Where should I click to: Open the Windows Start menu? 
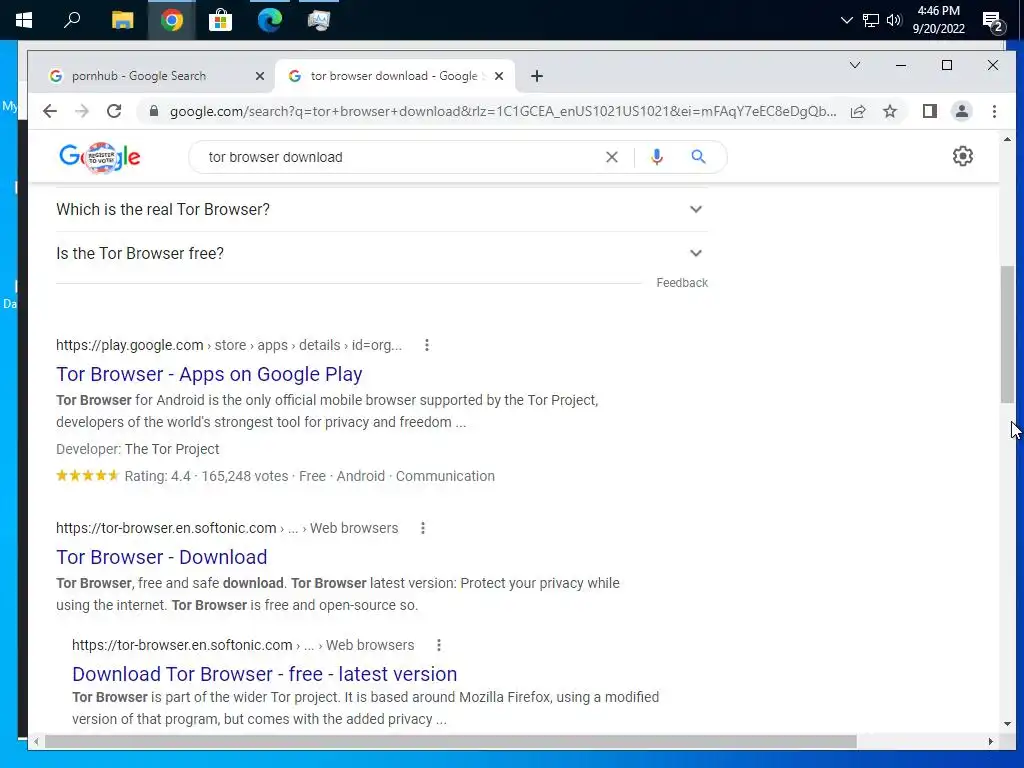click(24, 20)
